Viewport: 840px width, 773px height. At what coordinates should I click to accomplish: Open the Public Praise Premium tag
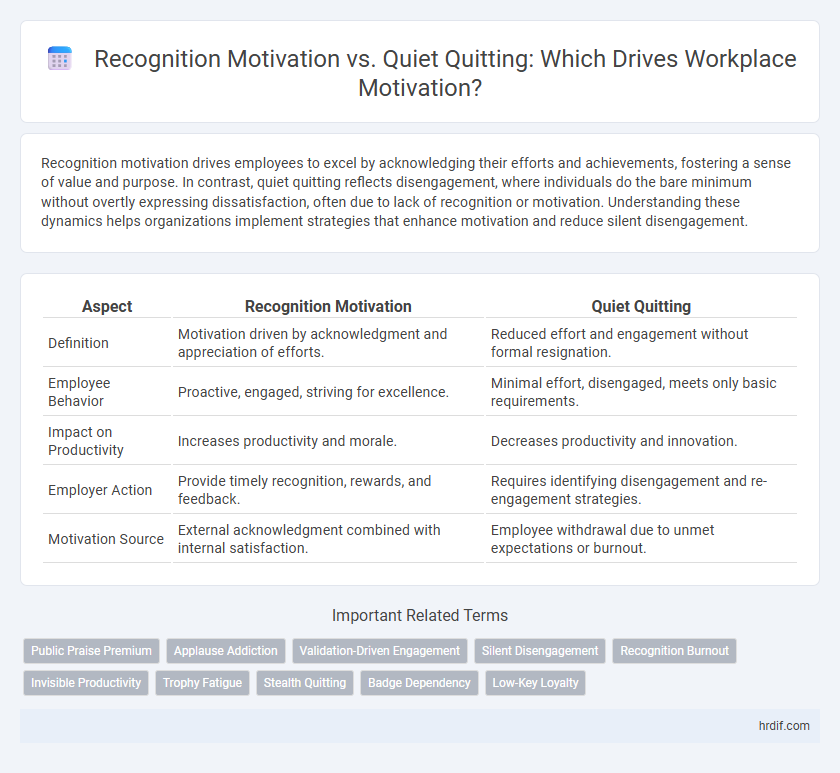92,651
